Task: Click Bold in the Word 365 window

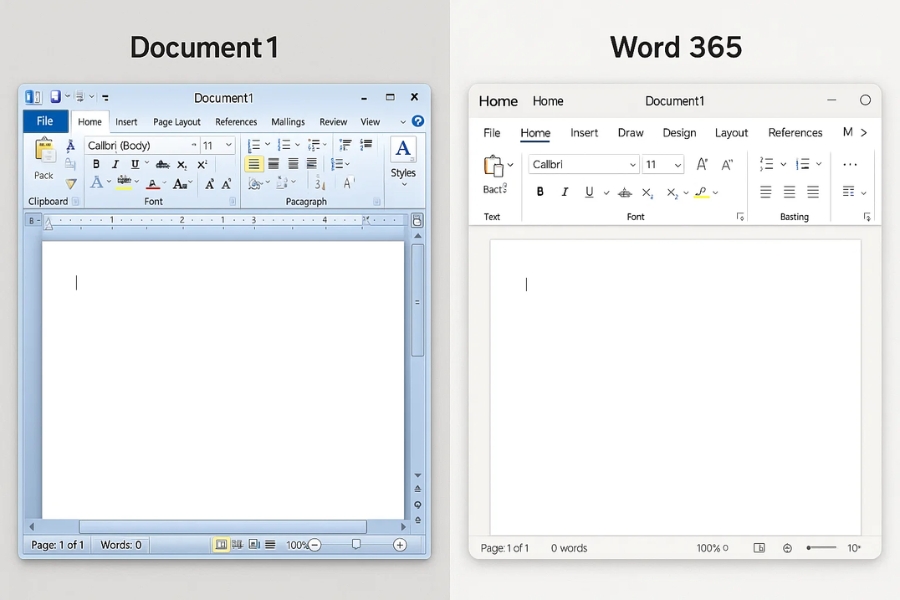Action: [x=540, y=192]
